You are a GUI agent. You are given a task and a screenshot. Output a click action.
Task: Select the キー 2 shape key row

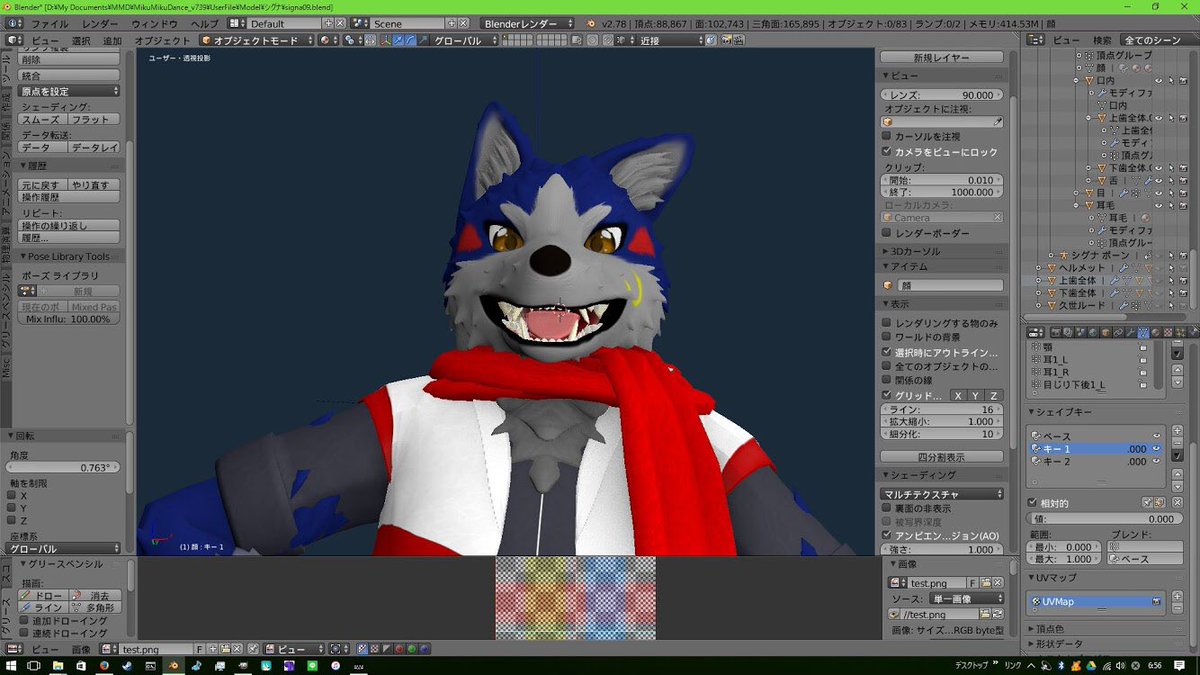click(x=1095, y=462)
